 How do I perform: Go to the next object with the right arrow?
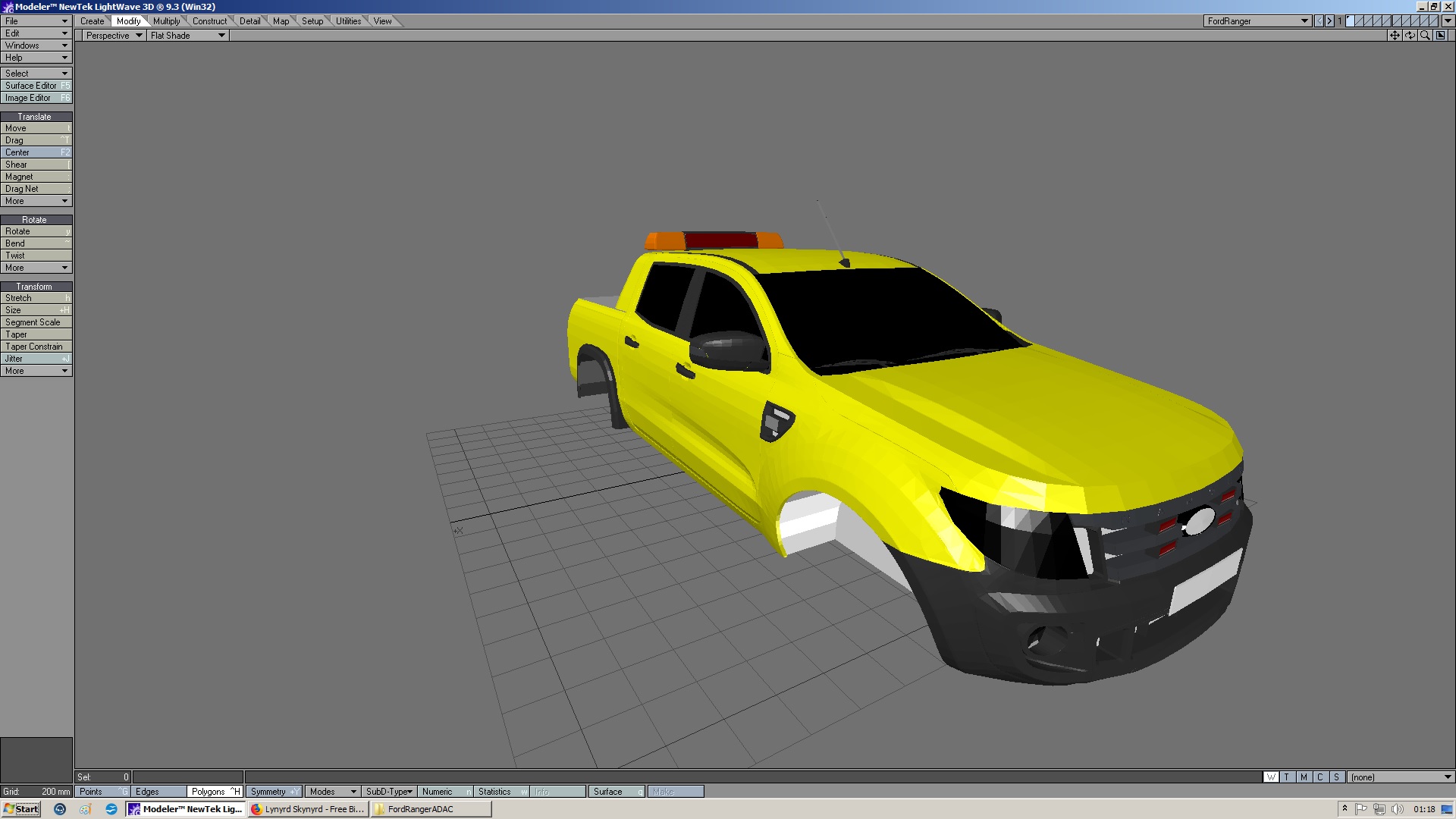(1329, 21)
